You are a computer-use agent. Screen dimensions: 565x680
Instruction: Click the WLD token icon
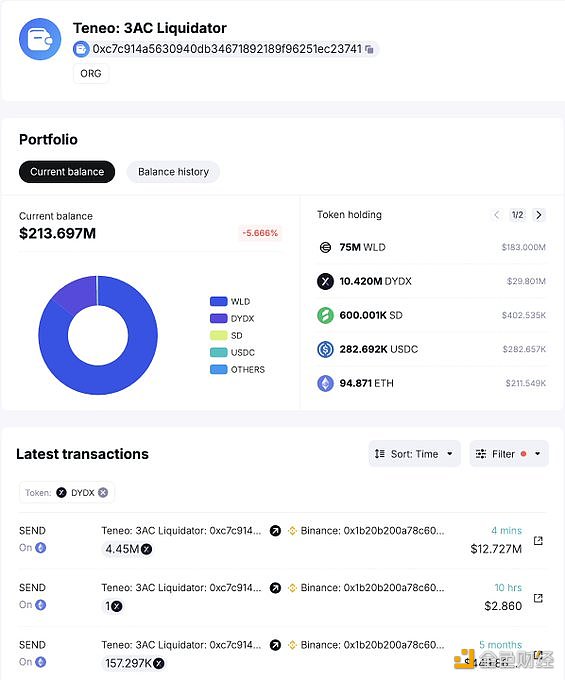pyautogui.click(x=325, y=247)
